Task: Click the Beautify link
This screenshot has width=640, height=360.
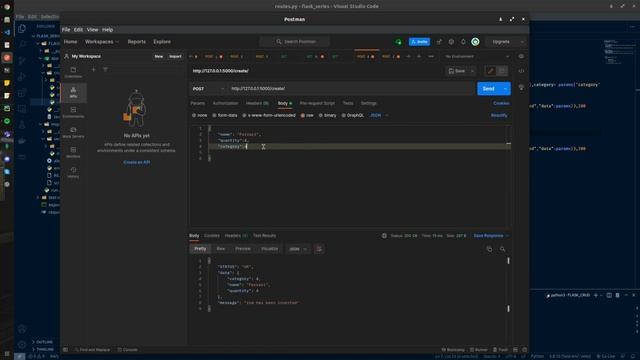Action: [499, 116]
